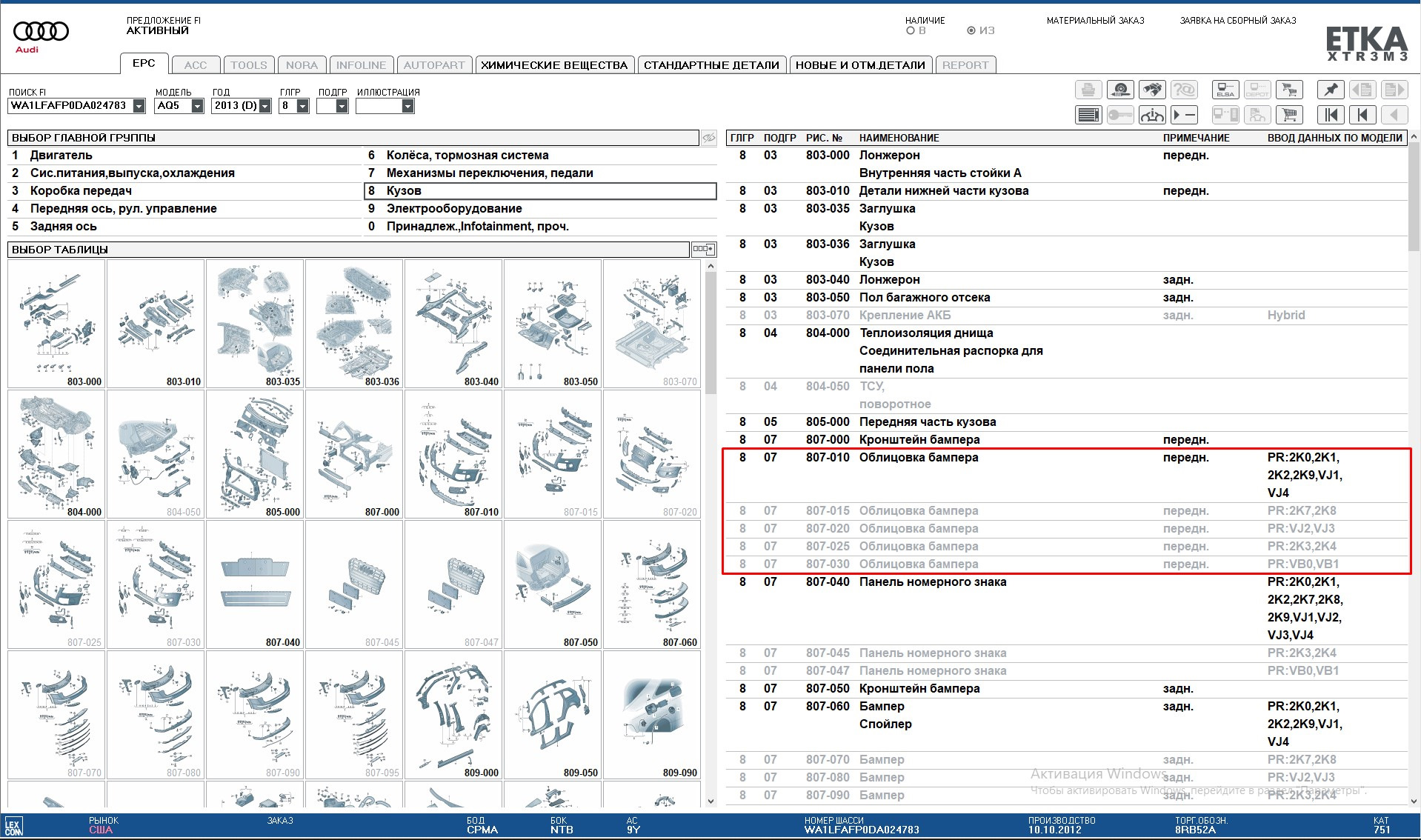Select main group 3 Коробка передач

(x=184, y=191)
